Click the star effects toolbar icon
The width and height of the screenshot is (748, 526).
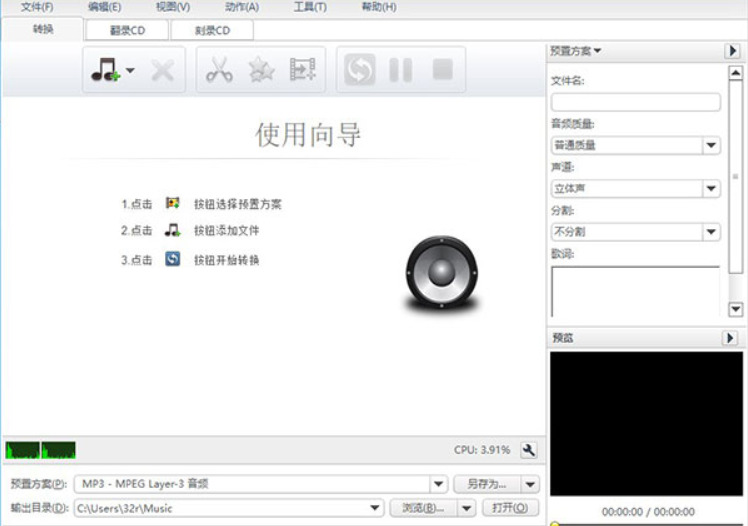click(x=261, y=71)
